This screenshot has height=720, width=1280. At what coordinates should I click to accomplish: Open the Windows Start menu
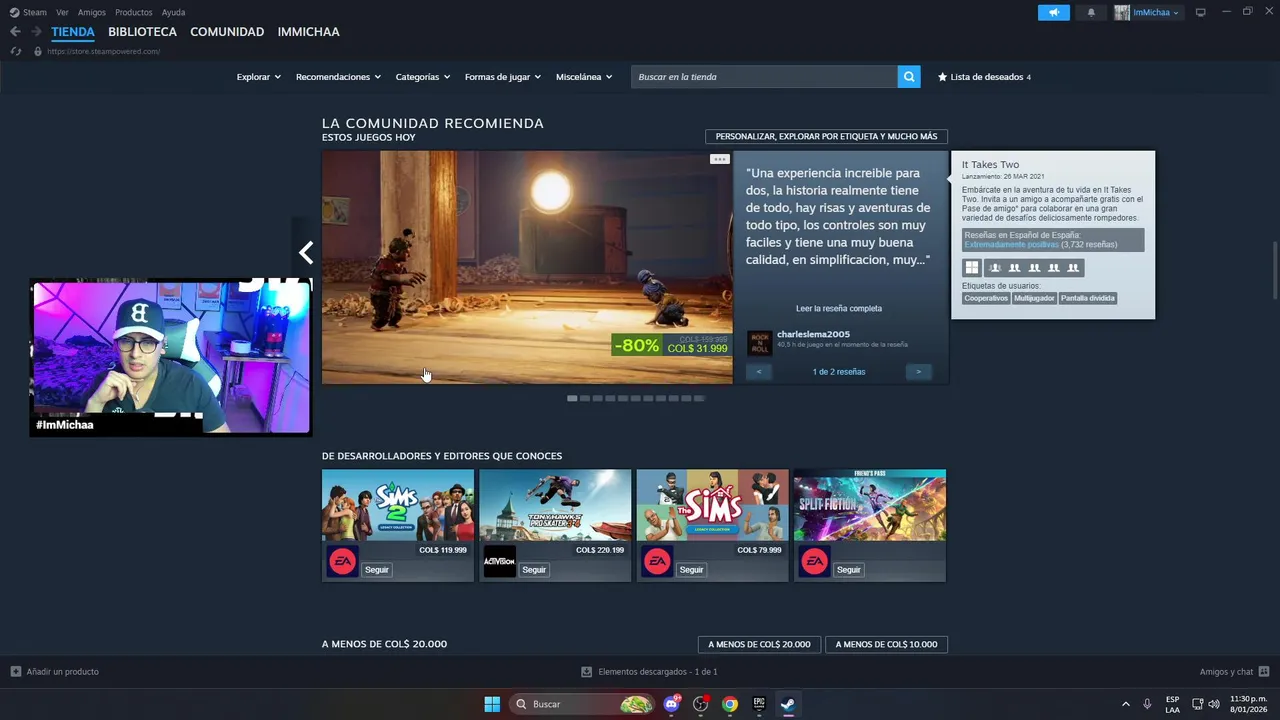492,704
